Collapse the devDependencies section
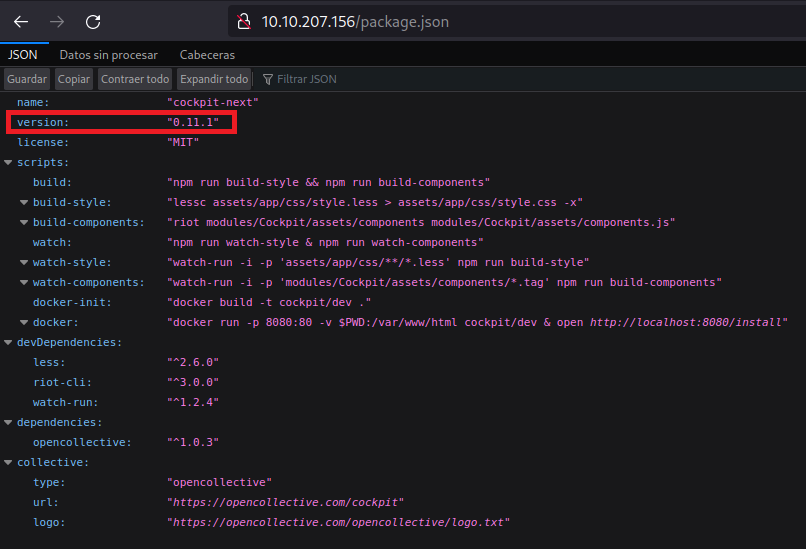Screen dimensions: 806x549 pos(9,343)
